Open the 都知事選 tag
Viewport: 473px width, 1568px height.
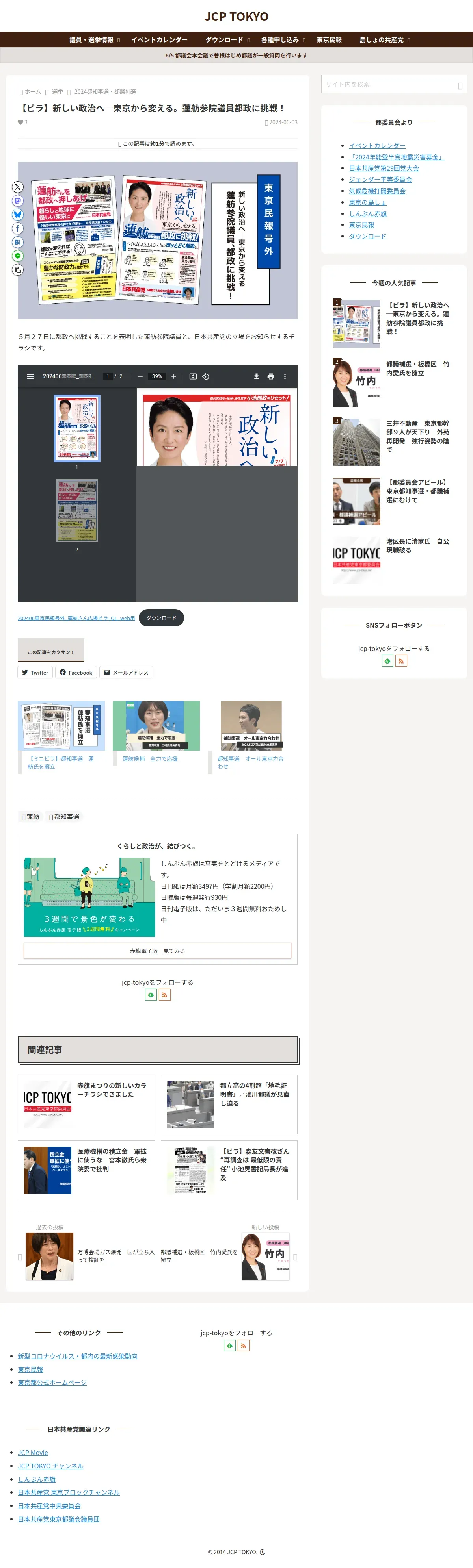(64, 817)
